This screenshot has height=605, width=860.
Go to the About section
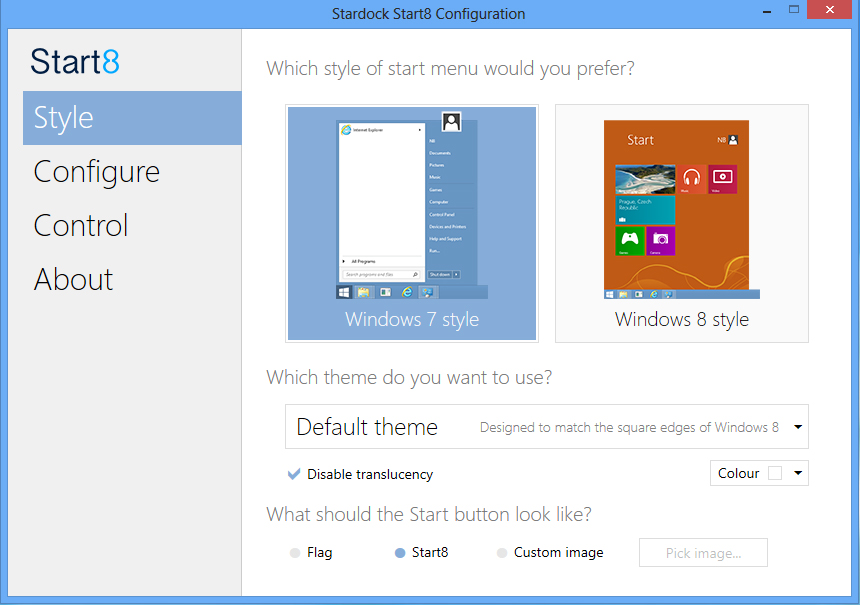73,279
